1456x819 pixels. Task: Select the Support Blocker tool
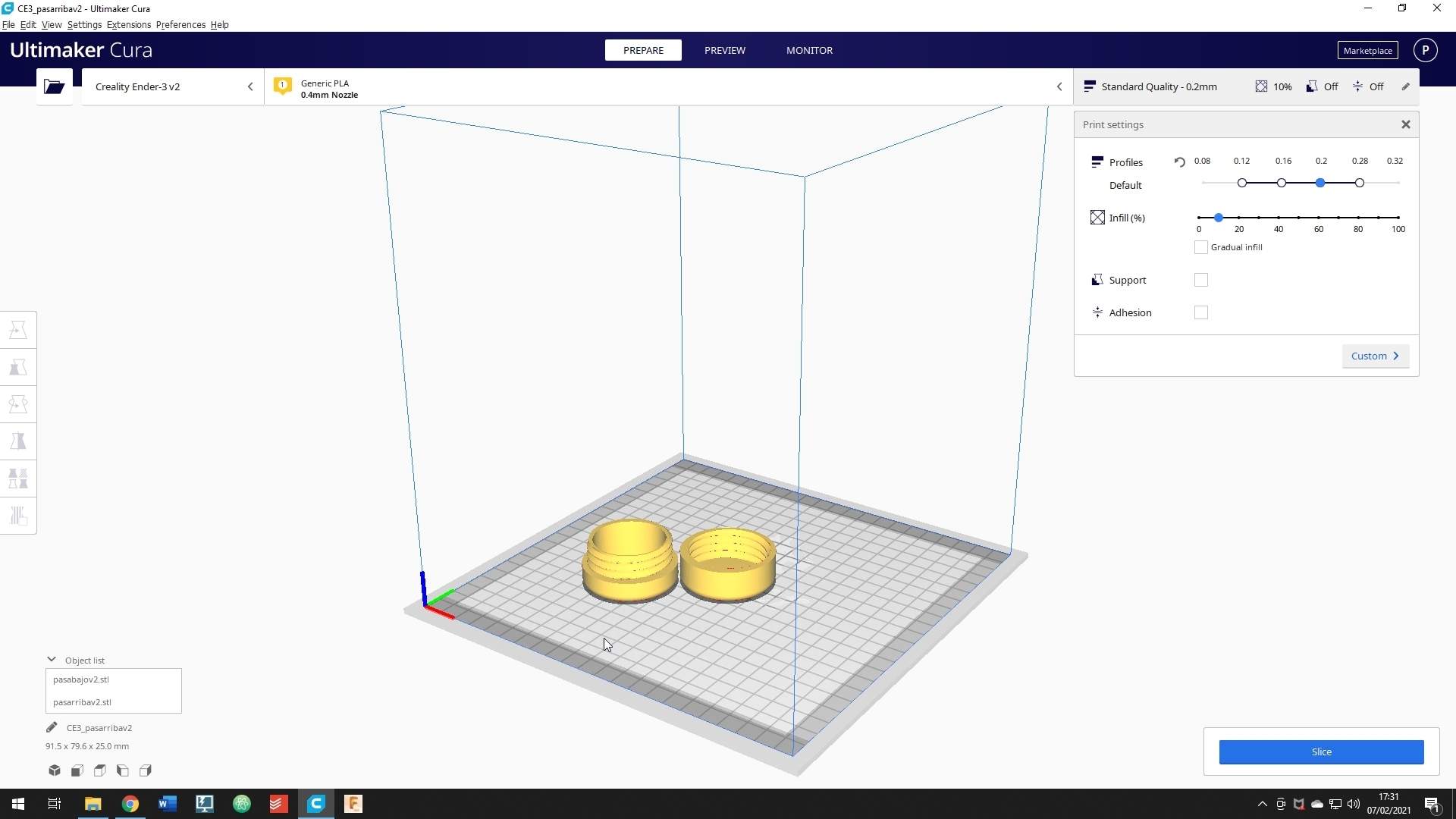click(18, 516)
